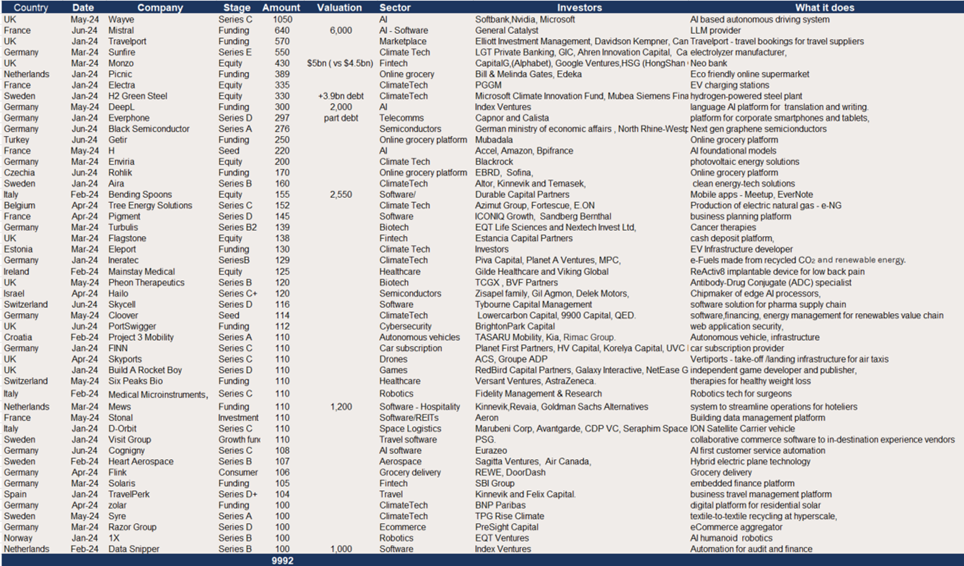Click the Country column header
This screenshot has width=964, height=566.
pyautogui.click(x=31, y=7)
